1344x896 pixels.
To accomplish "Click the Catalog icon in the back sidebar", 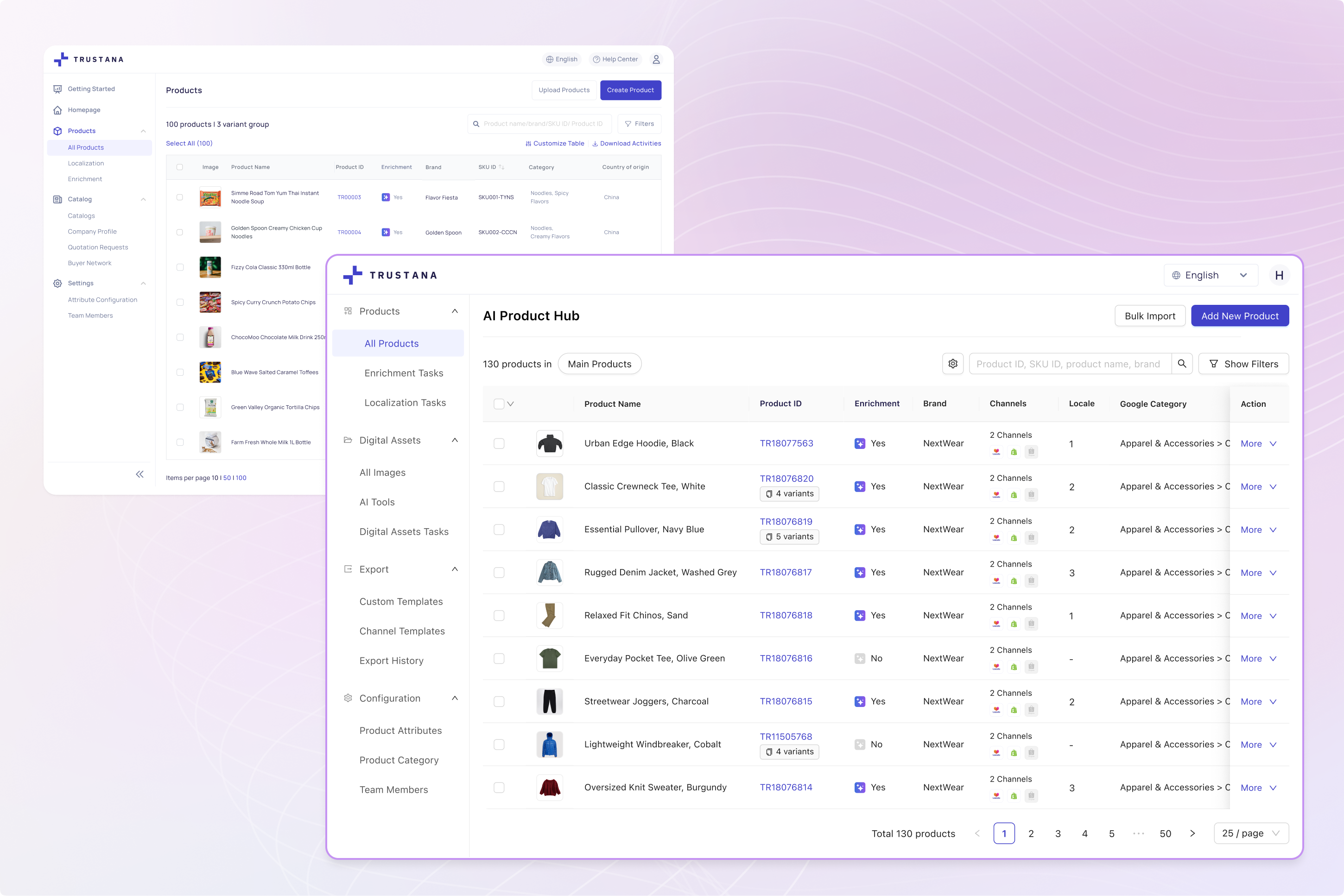I will coord(58,199).
